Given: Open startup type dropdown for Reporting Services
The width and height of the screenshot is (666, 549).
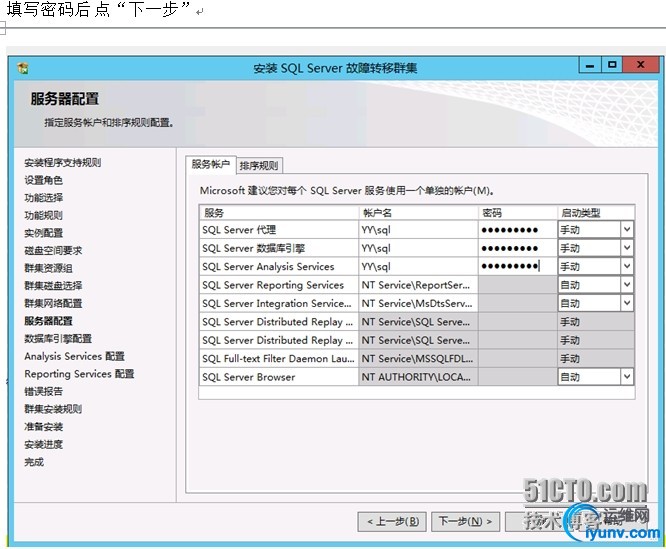Looking at the screenshot, I should click(x=627, y=284).
